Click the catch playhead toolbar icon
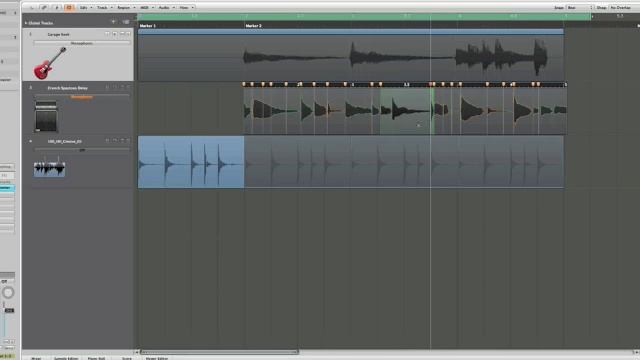The image size is (640, 360). (56, 7)
